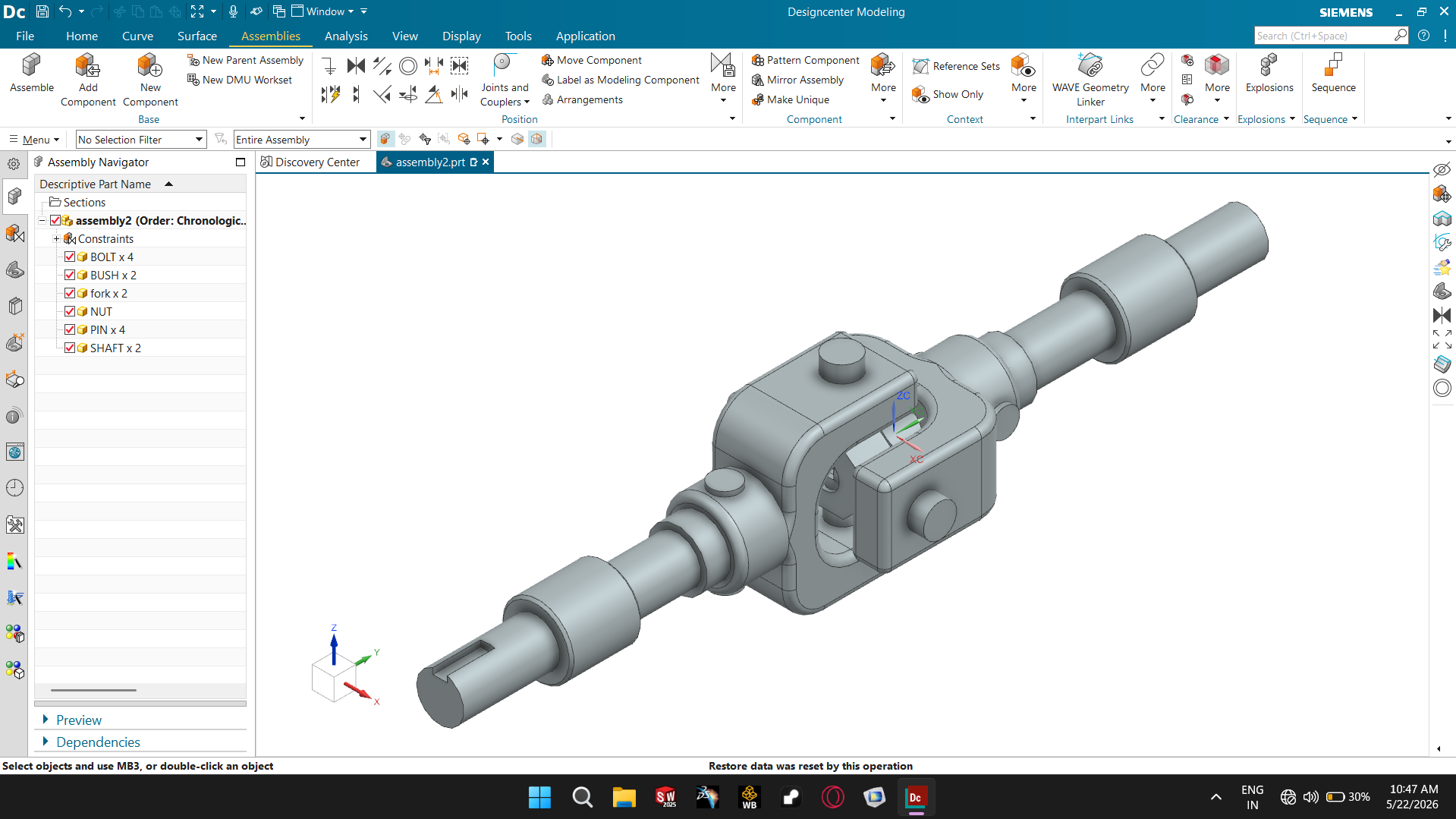This screenshot has height=819, width=1456.
Task: Open Joints and Couplers tool
Action: 505,80
